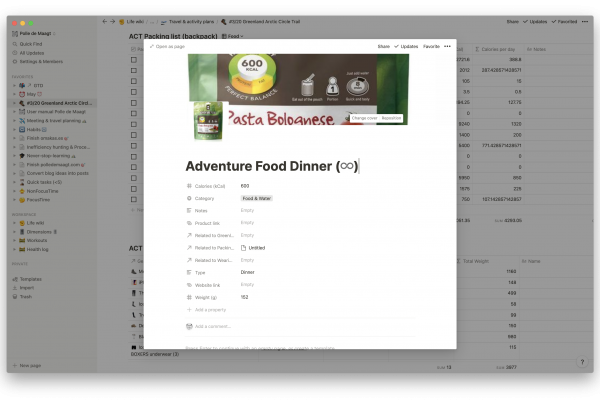Viewport: 600px width, 403px height.
Task: Click the Type value Dinner
Action: pyautogui.click(x=248, y=272)
